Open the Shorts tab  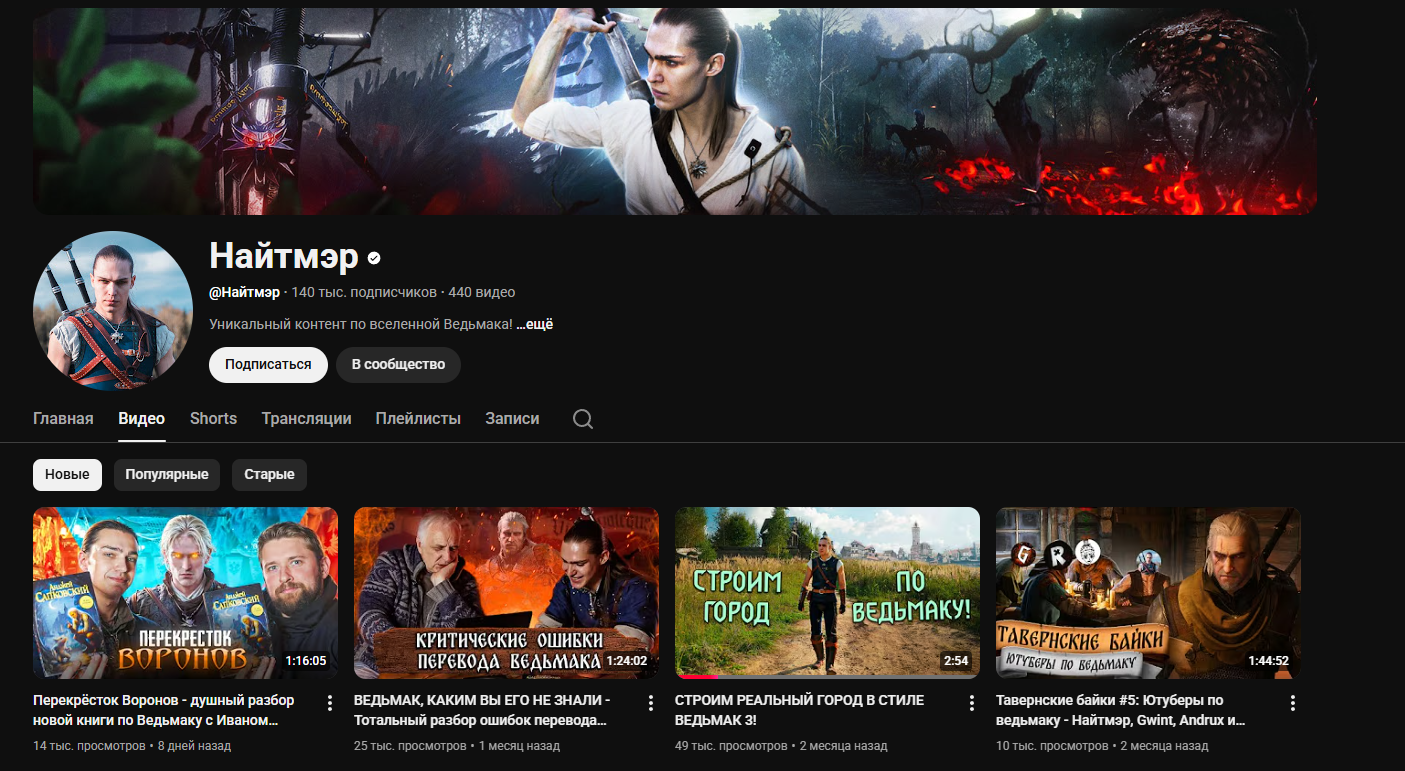click(x=214, y=419)
